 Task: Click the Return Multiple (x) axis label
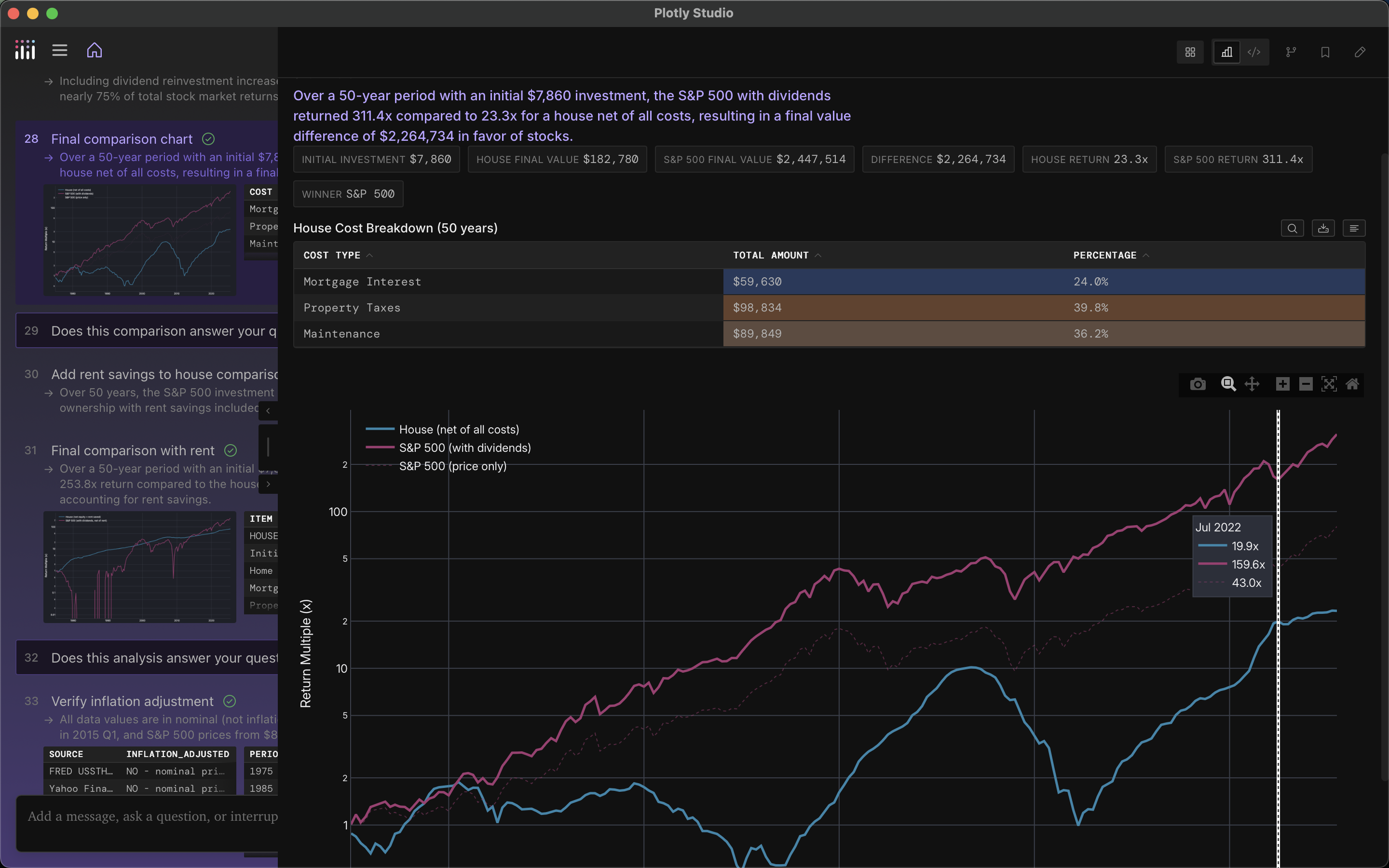pos(305,653)
